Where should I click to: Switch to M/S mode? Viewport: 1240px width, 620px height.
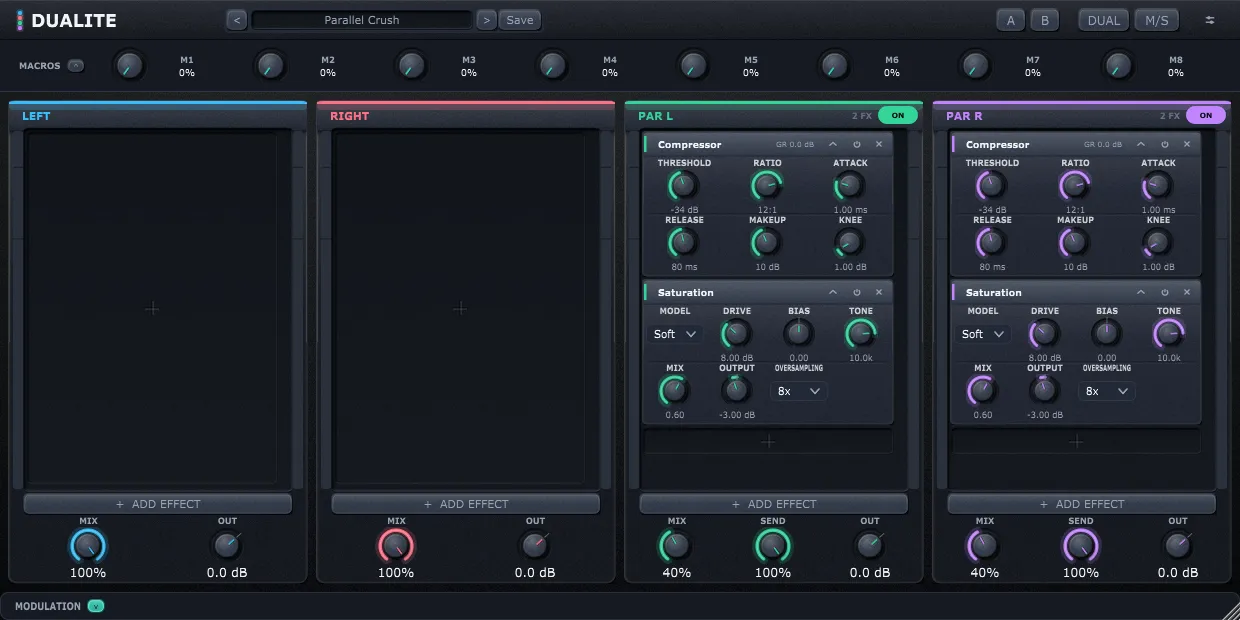coord(1156,20)
